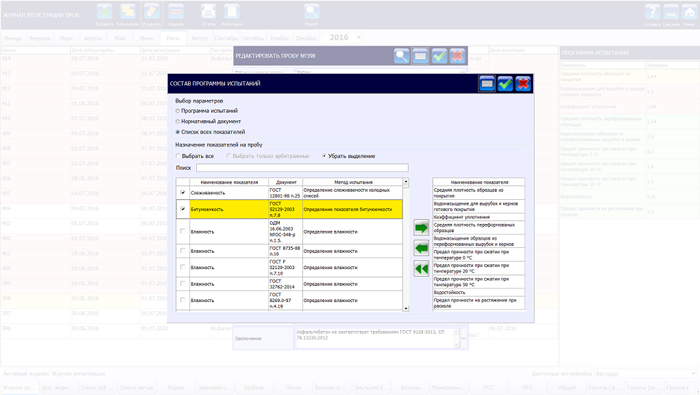700x395 pixels.
Task: Select Определение слеживаемости холодных смесей cell
Action: 353,193
